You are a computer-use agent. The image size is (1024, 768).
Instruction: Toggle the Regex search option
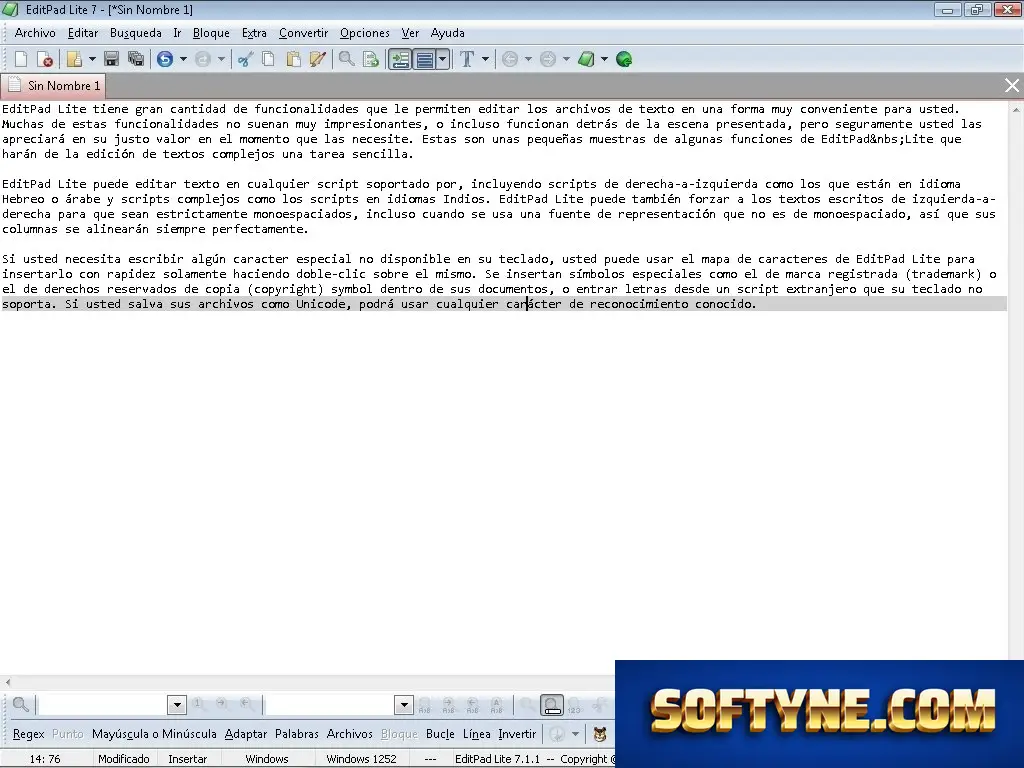(29, 734)
